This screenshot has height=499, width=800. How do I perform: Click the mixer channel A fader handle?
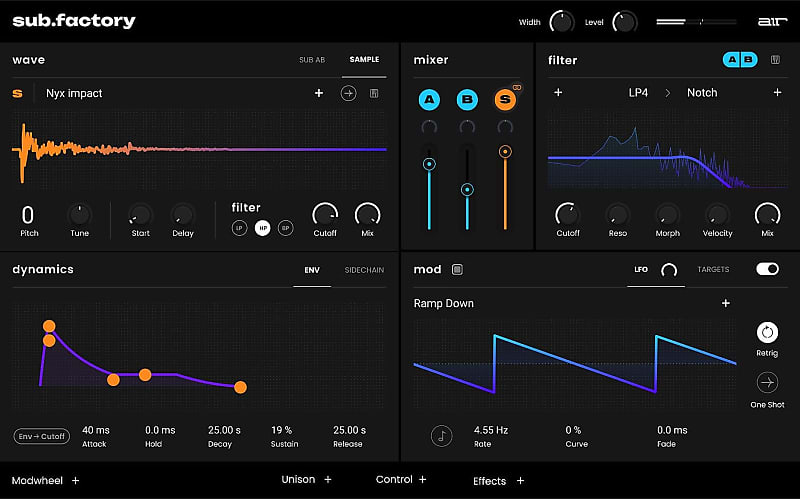[429, 164]
